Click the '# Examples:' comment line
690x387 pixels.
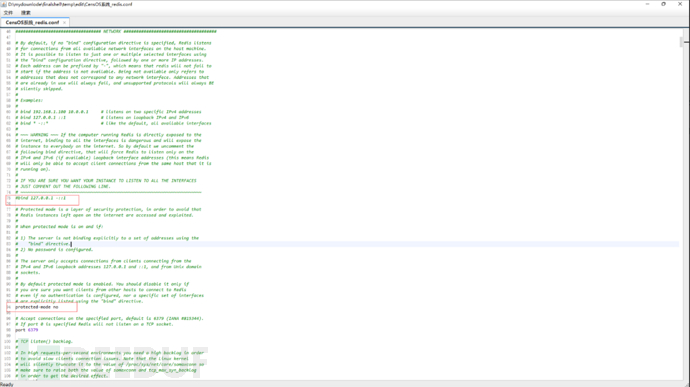29,100
